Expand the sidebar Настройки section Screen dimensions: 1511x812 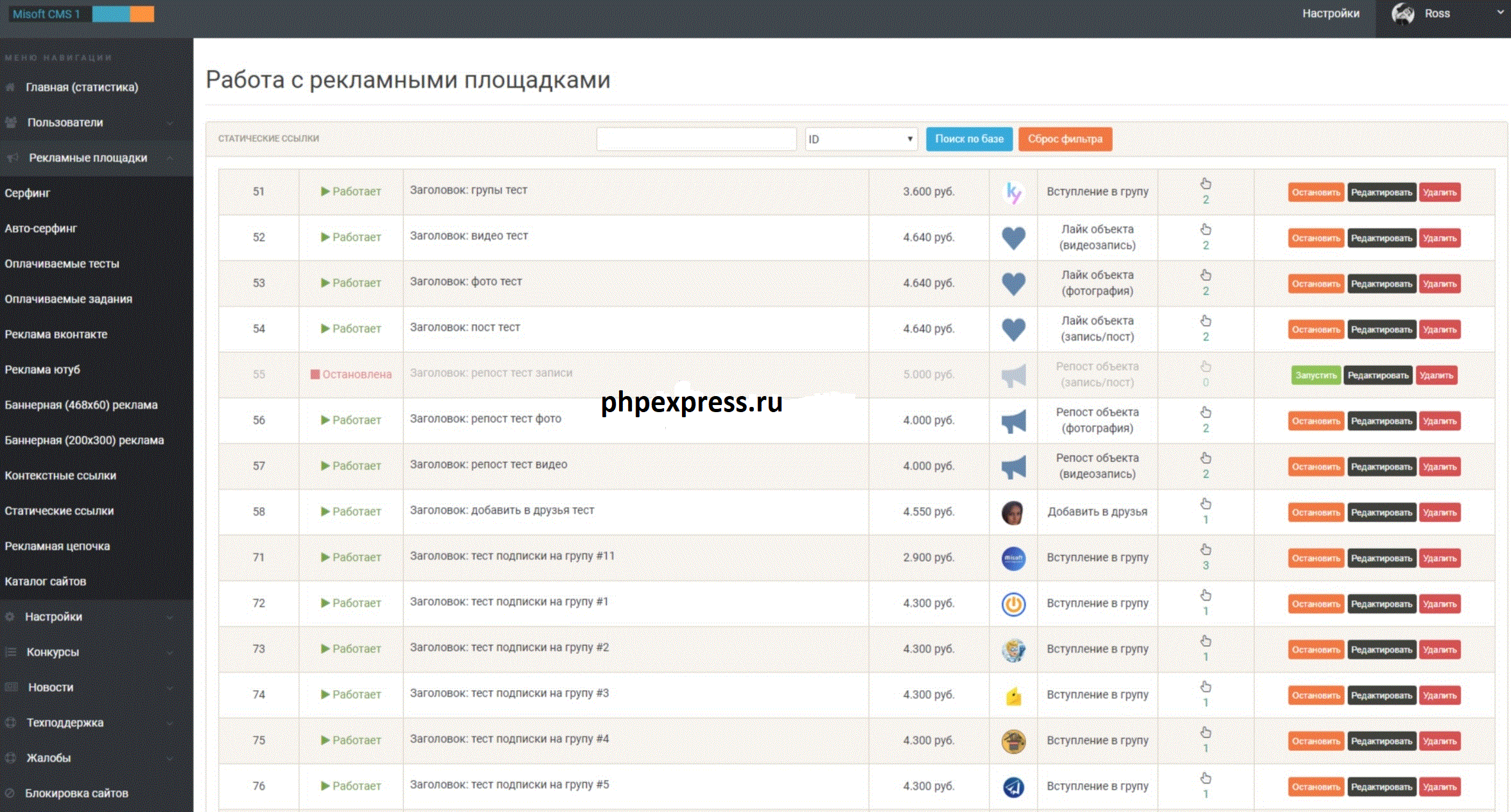click(x=170, y=617)
